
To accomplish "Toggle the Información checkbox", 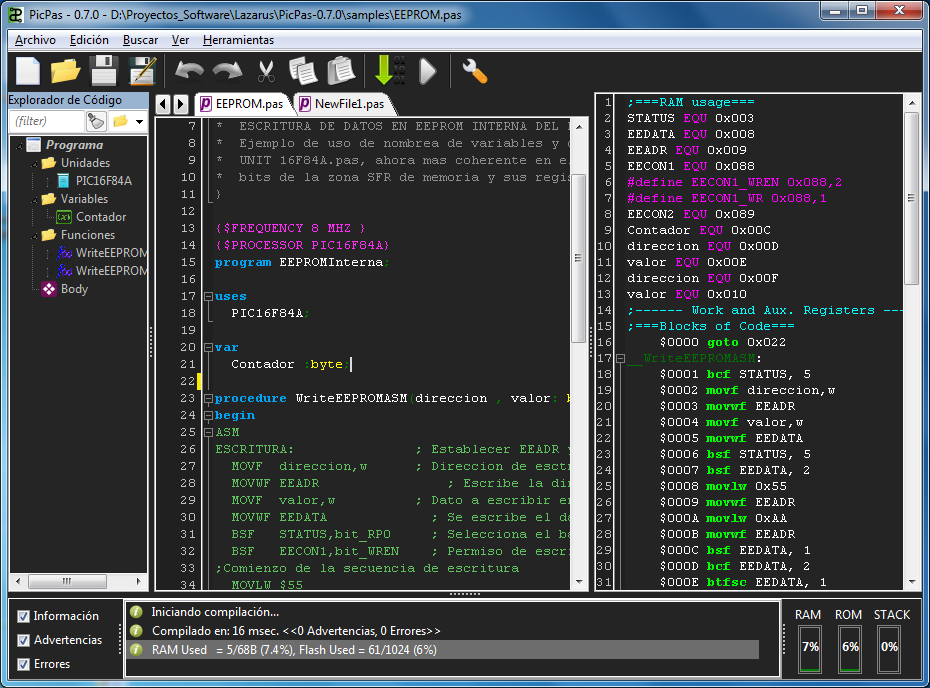I will [23, 616].
